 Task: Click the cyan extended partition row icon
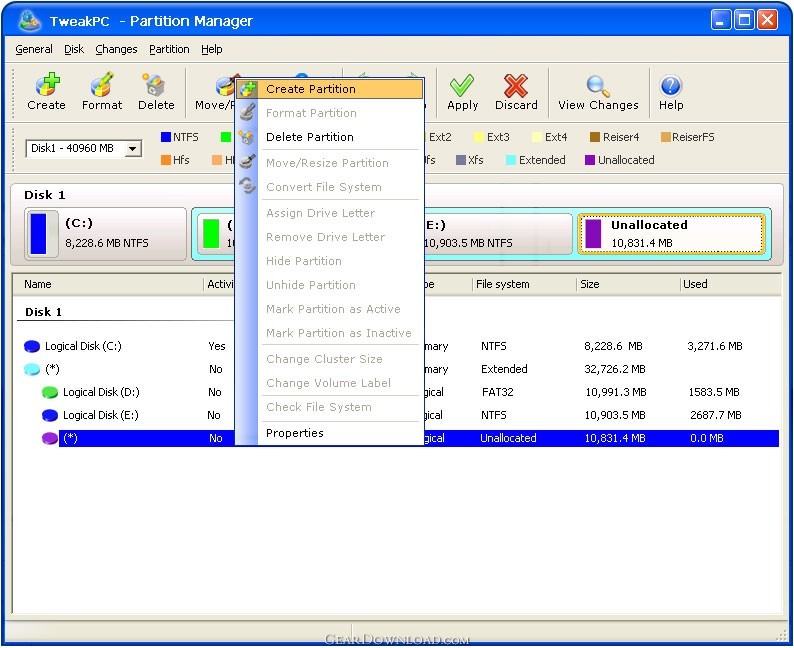pyautogui.click(x=32, y=369)
